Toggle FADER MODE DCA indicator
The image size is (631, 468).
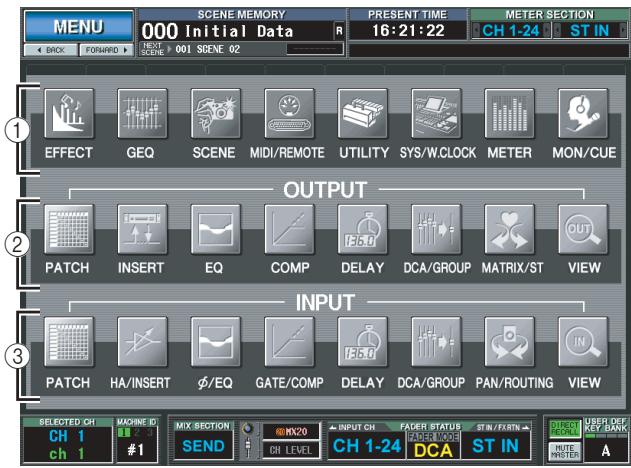433,445
